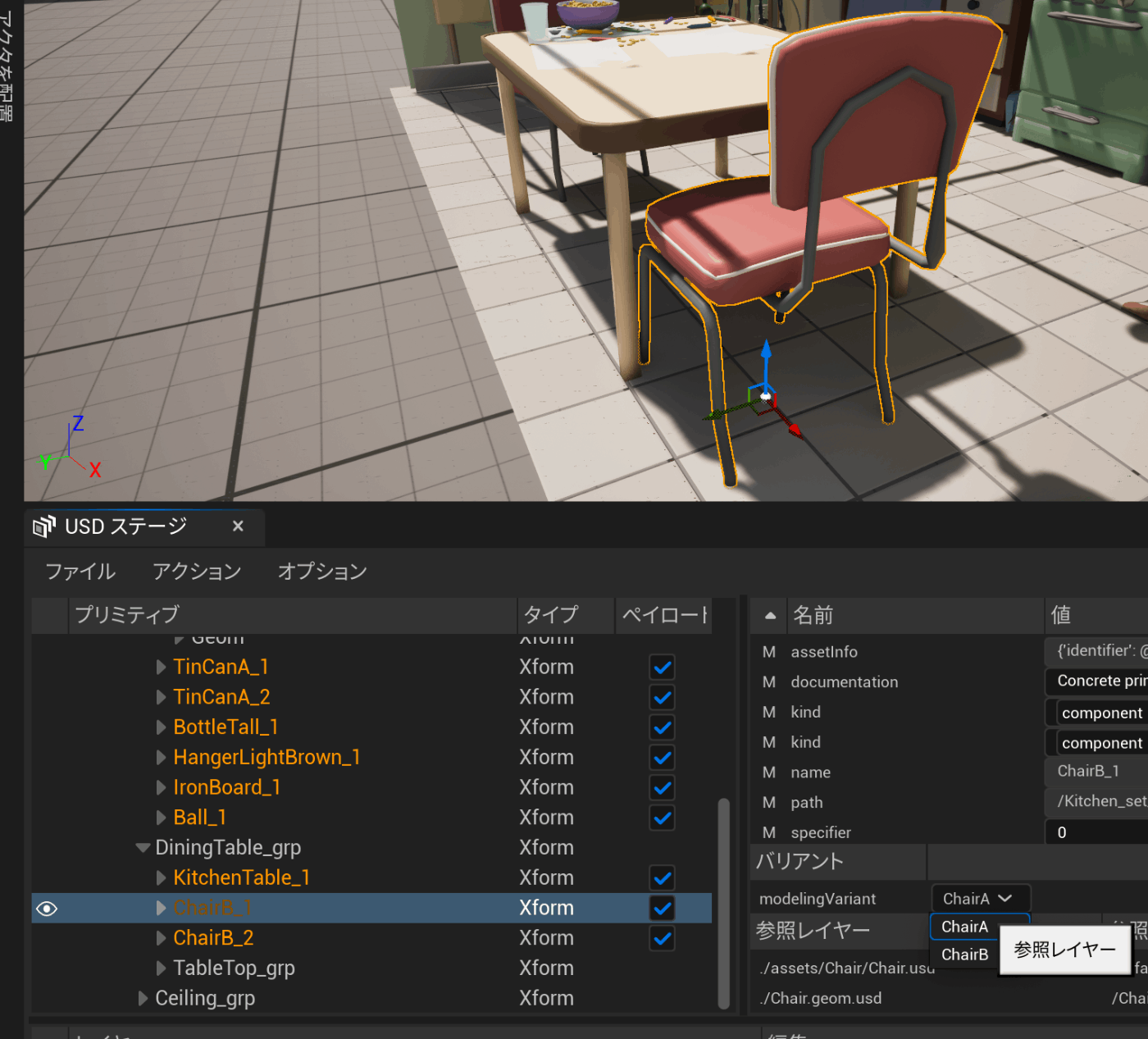Toggle the payload checkbox for ChairB_2
Image resolution: width=1148 pixels, height=1039 pixels.
663,938
